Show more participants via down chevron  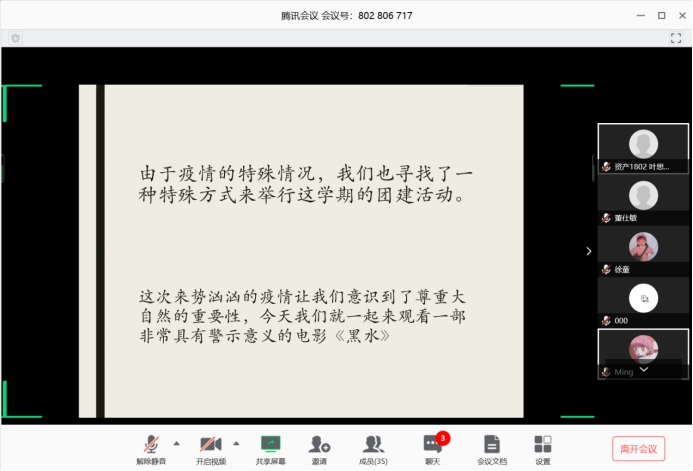coord(644,369)
